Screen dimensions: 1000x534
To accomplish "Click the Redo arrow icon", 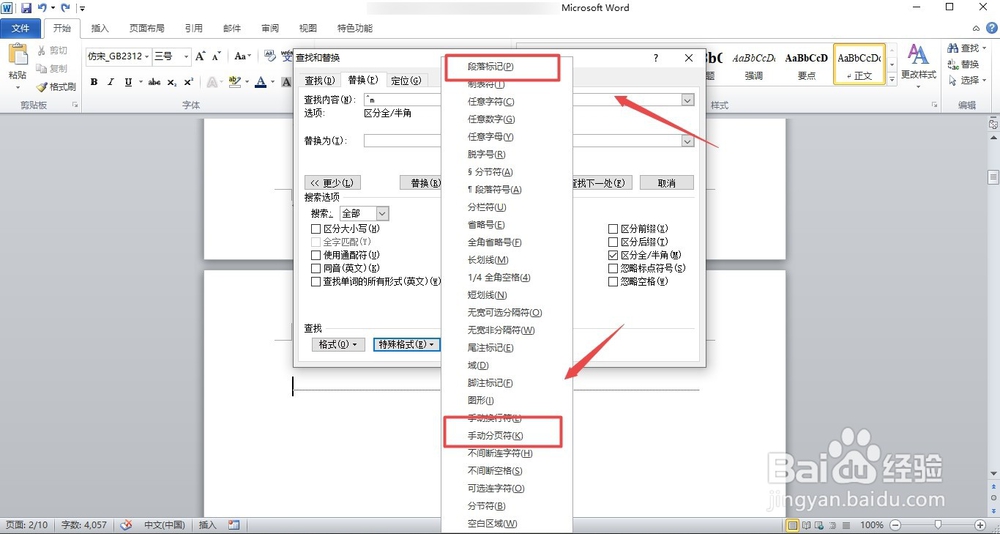I will coord(65,8).
